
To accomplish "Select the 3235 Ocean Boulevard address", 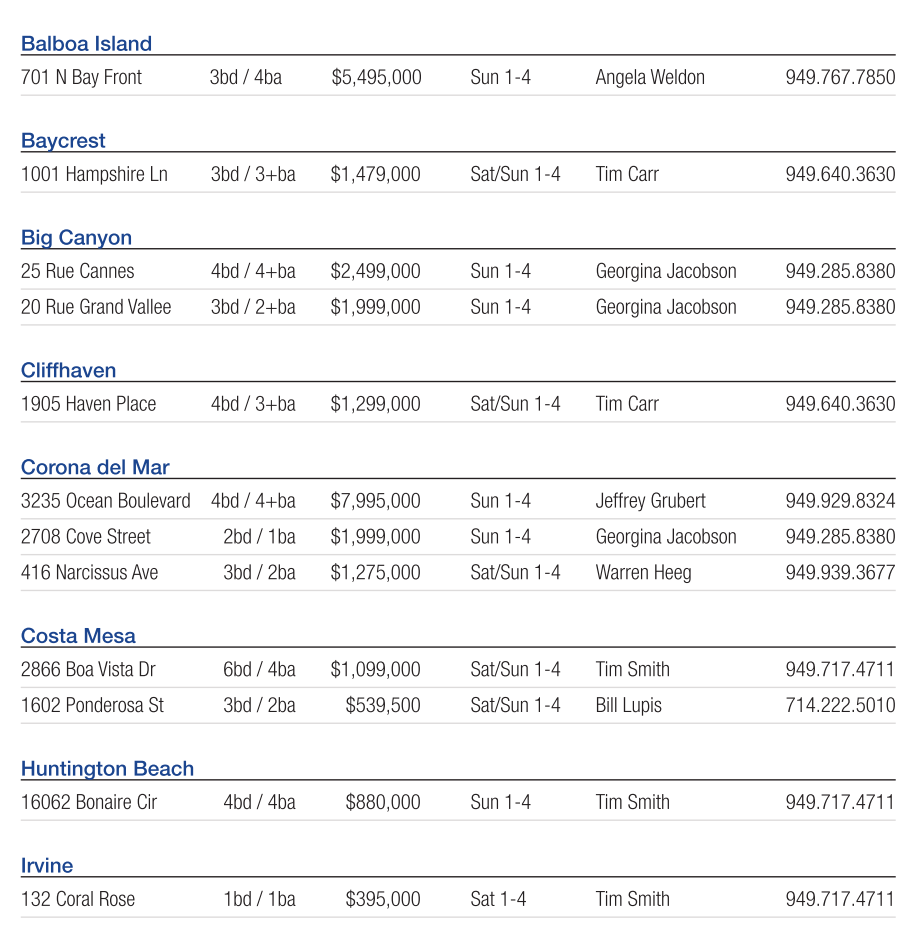I will click(105, 501).
